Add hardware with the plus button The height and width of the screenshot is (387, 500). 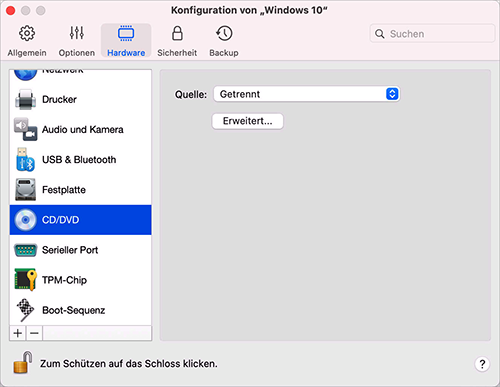[x=18, y=333]
